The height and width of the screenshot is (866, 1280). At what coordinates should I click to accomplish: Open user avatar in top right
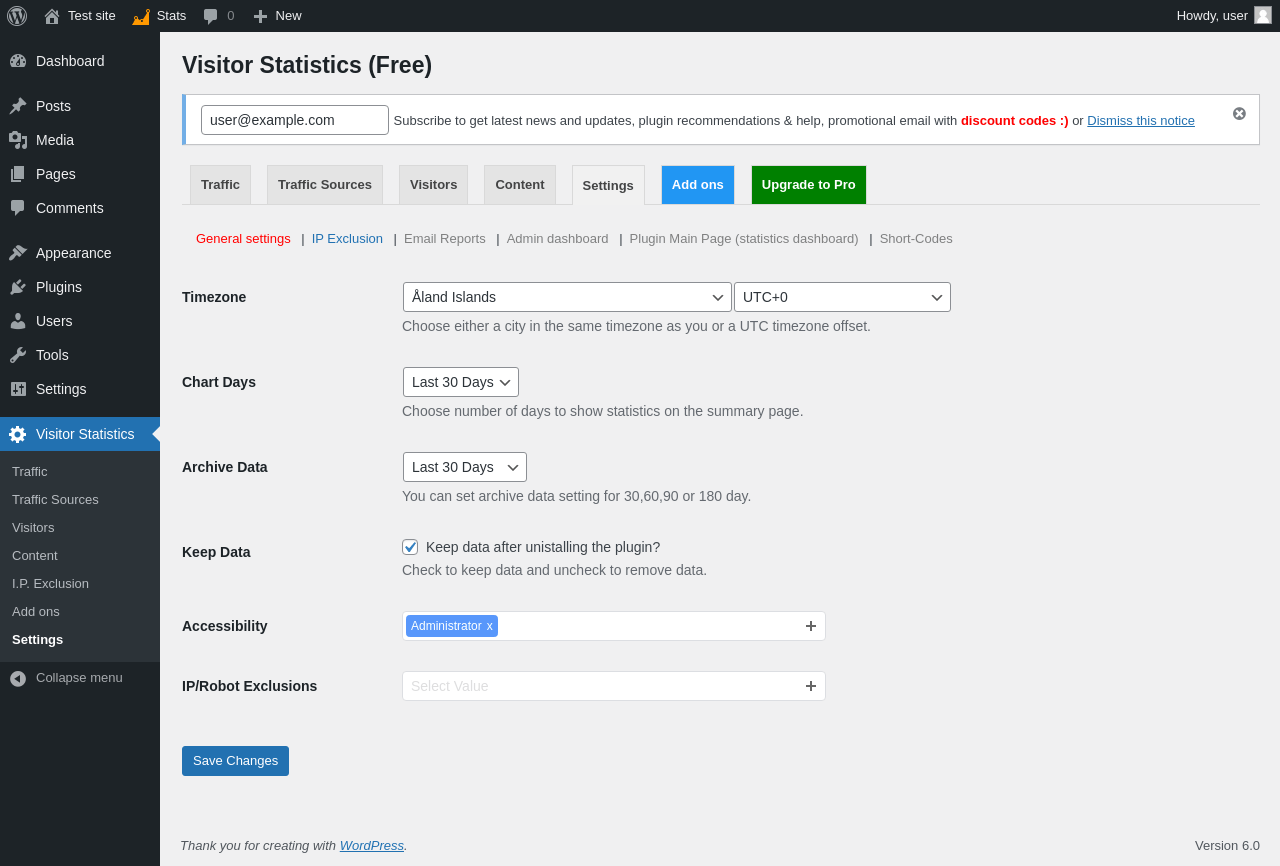1263,15
